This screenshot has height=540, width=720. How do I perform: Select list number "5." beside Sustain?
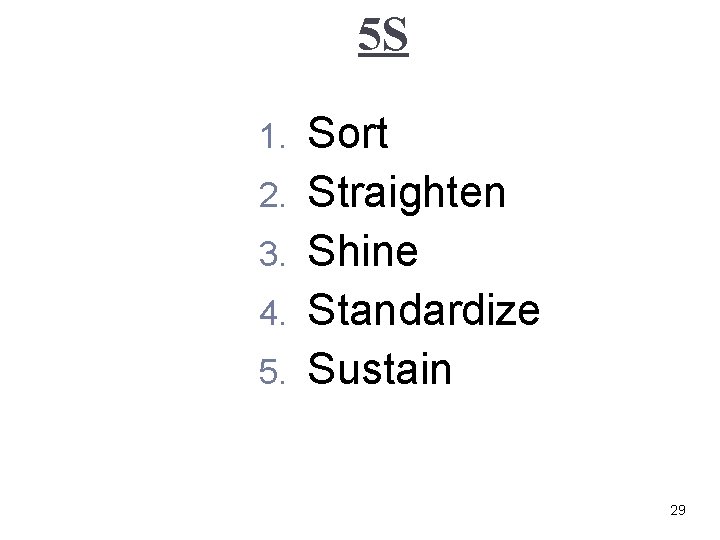pyautogui.click(x=273, y=373)
